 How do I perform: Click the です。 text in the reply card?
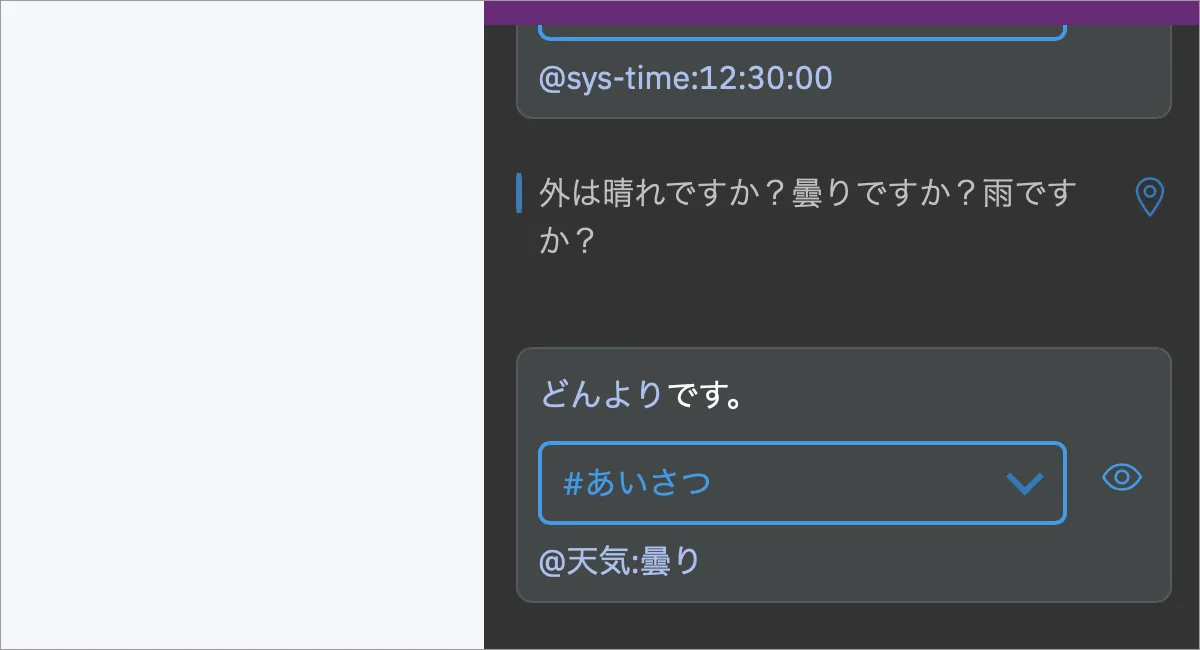pos(705,396)
